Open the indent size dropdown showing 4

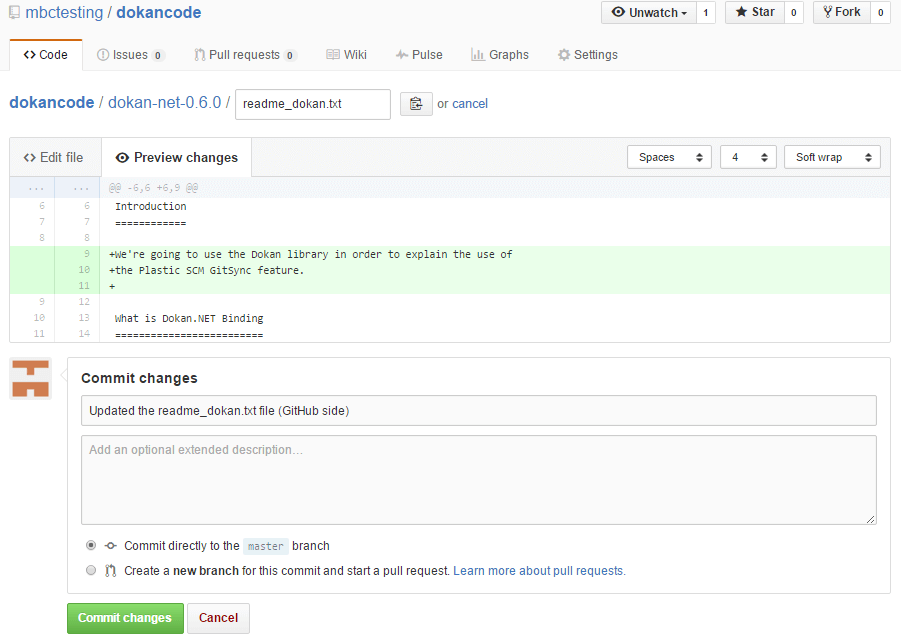click(748, 157)
